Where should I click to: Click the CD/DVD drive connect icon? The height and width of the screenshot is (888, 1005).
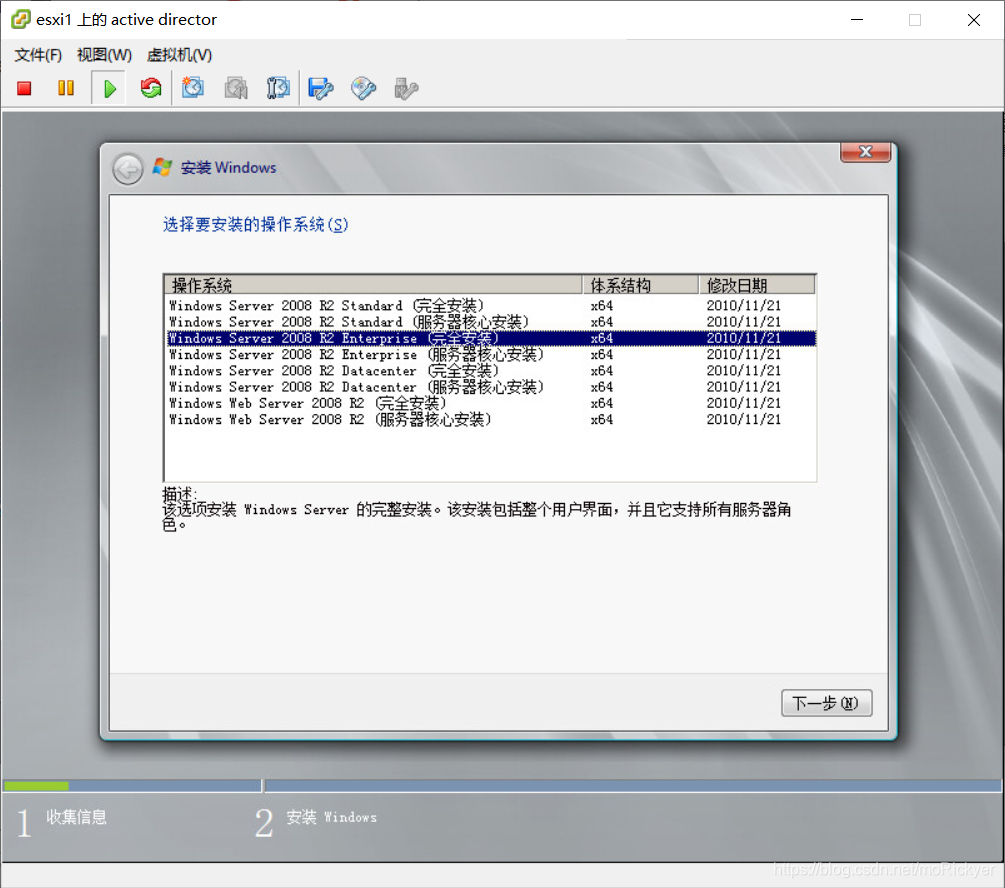click(x=363, y=88)
